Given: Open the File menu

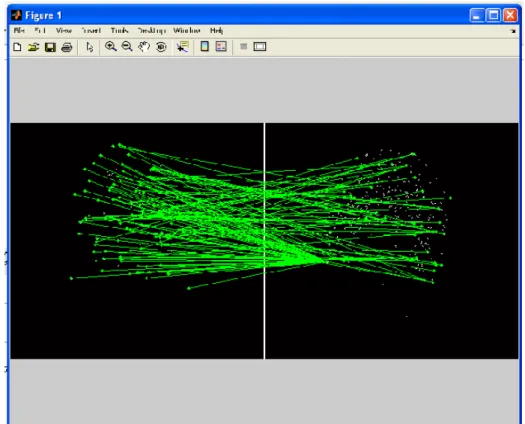Looking at the screenshot, I should [x=19, y=30].
